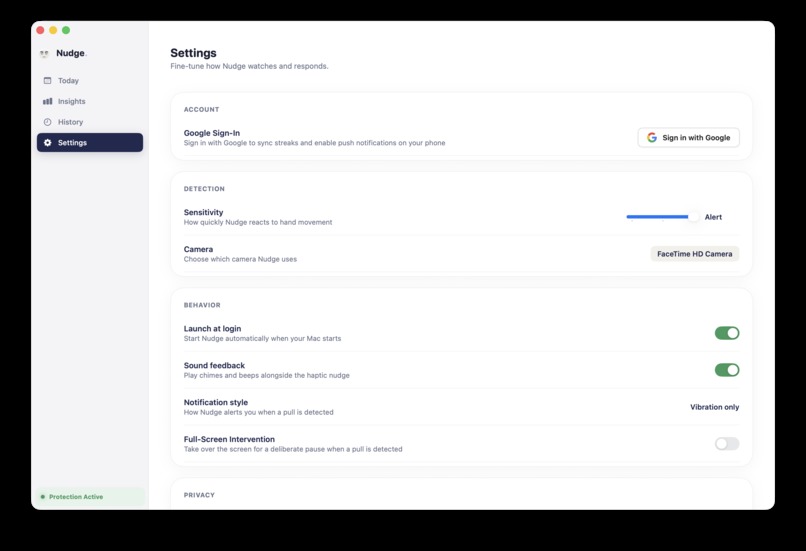The image size is (806, 551).
Task: Click the ACCOUNT section header
Action: click(x=201, y=109)
